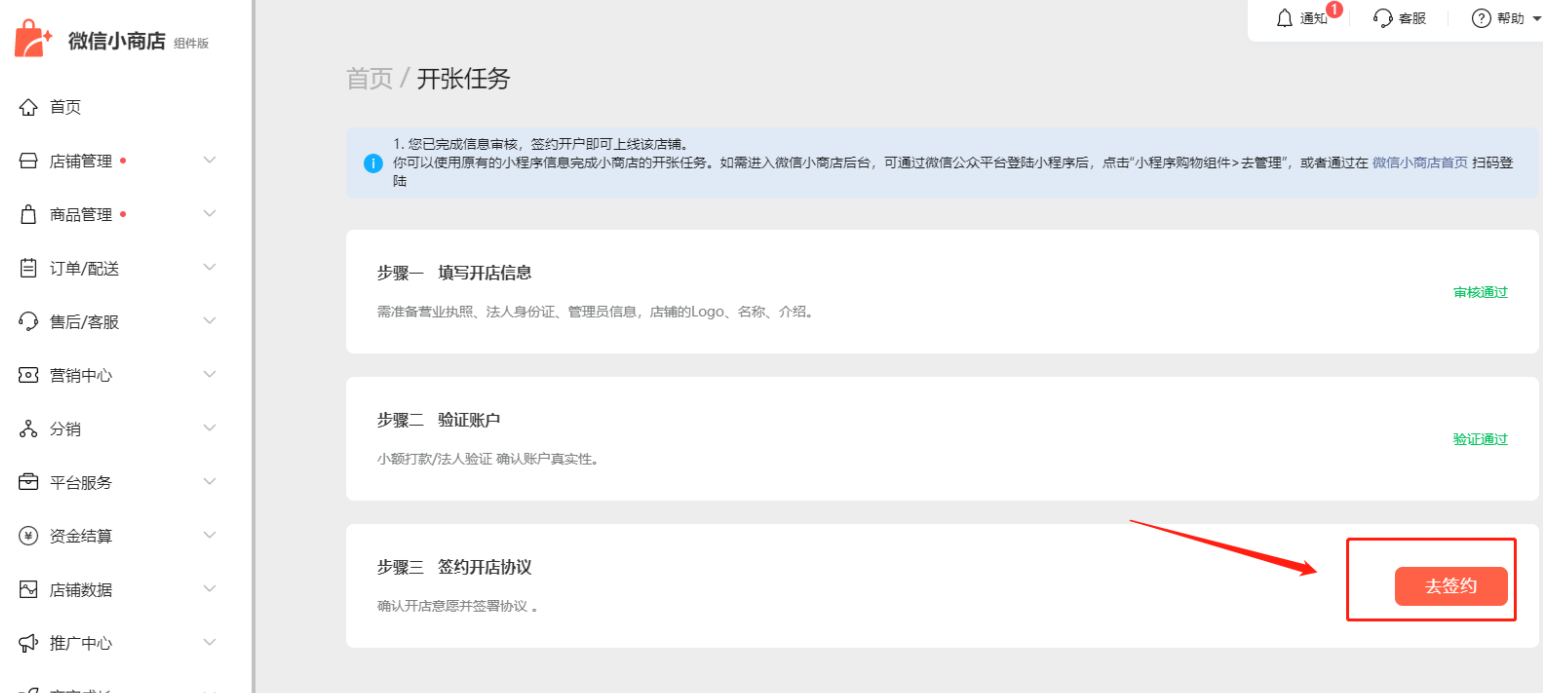Expand the 订单/配送 menu chevron
The width and height of the screenshot is (1543, 693).
coord(209,267)
